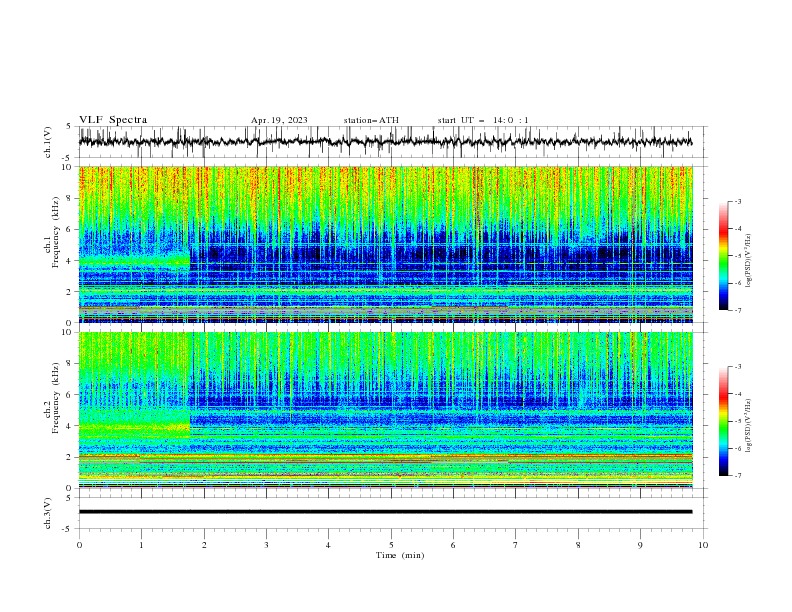Click the time axis tick labeled 9
The image size is (792, 612).
640,545
